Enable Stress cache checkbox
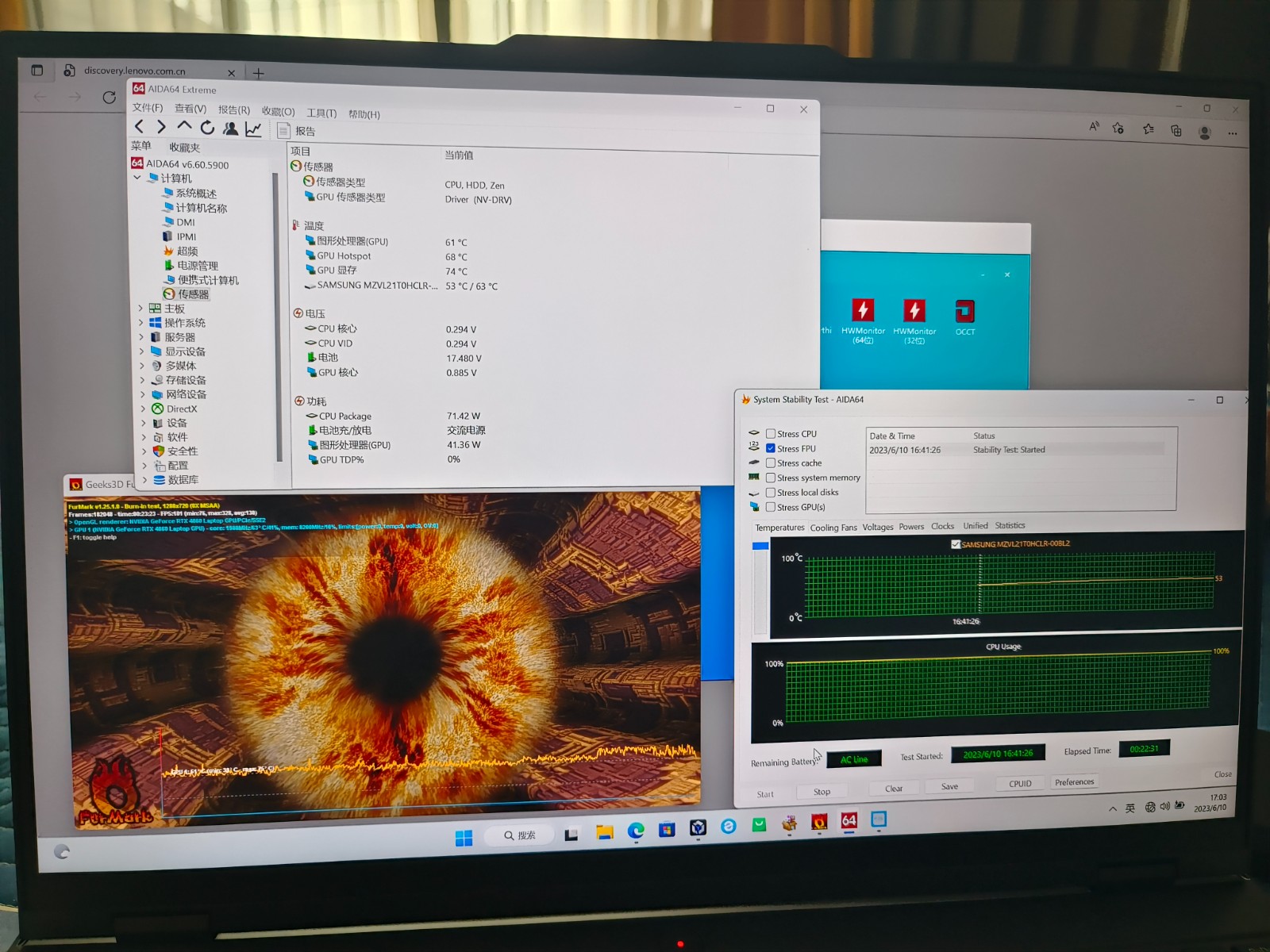1270x952 pixels. tap(770, 463)
